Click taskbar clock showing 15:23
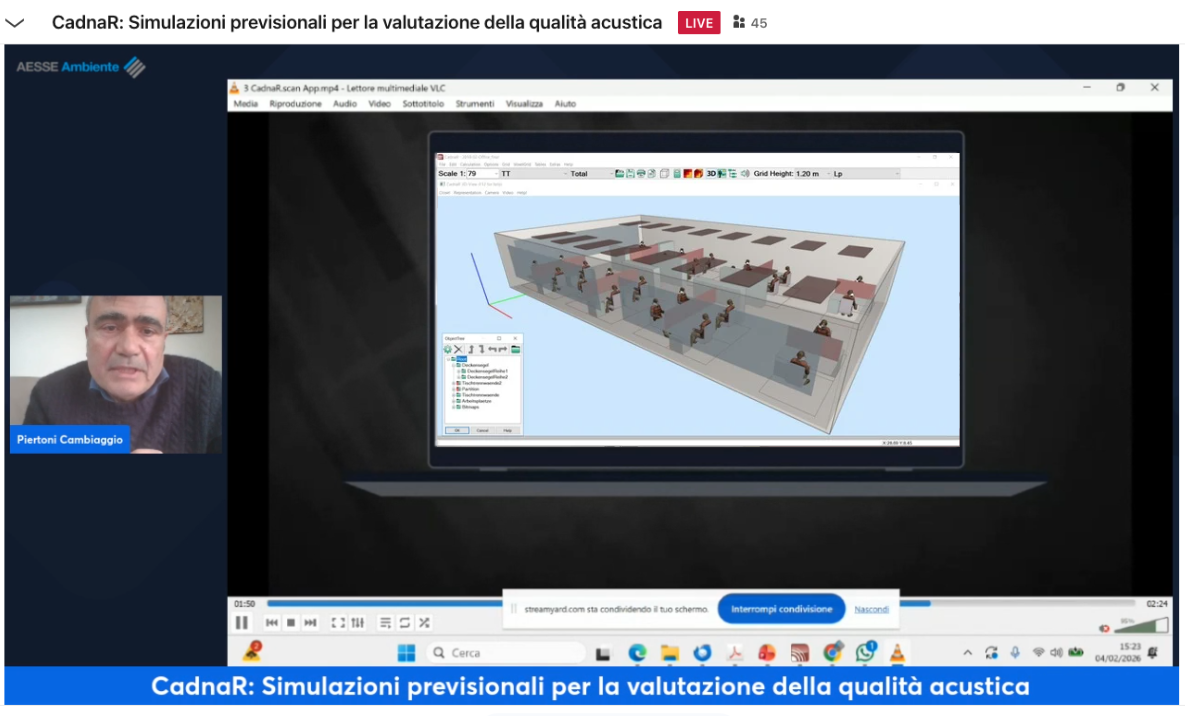This screenshot has width=1185, height=716. 1118,652
